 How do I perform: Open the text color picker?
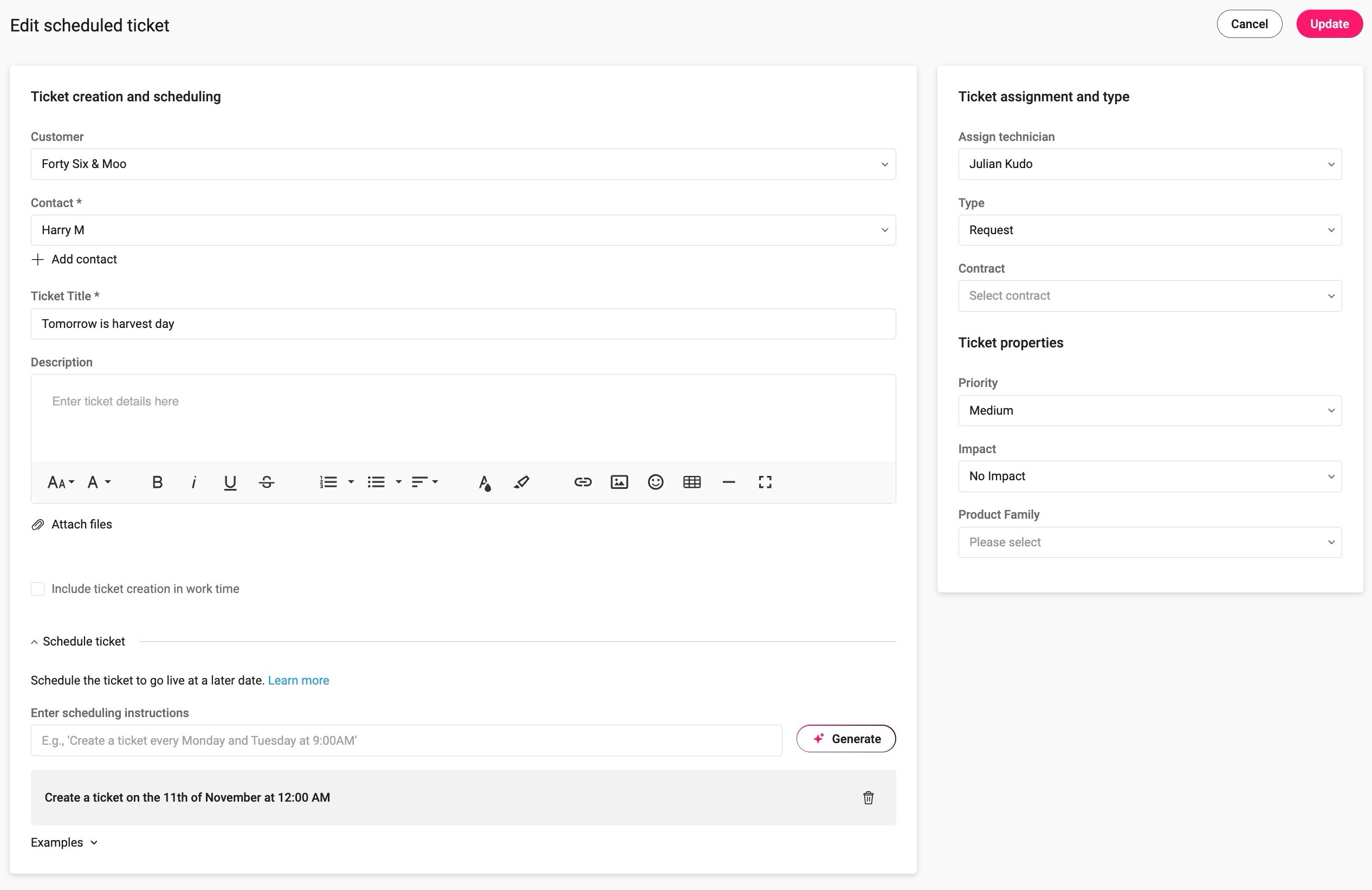[x=484, y=482]
